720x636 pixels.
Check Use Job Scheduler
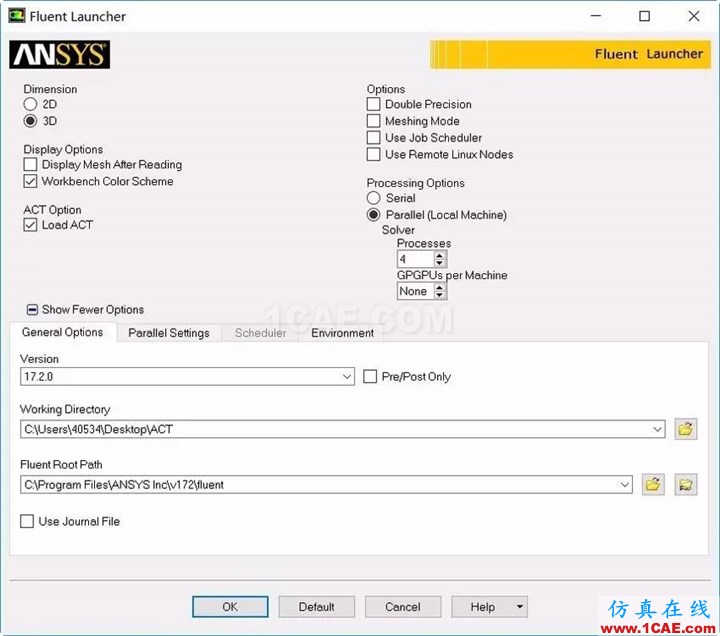(x=373, y=138)
